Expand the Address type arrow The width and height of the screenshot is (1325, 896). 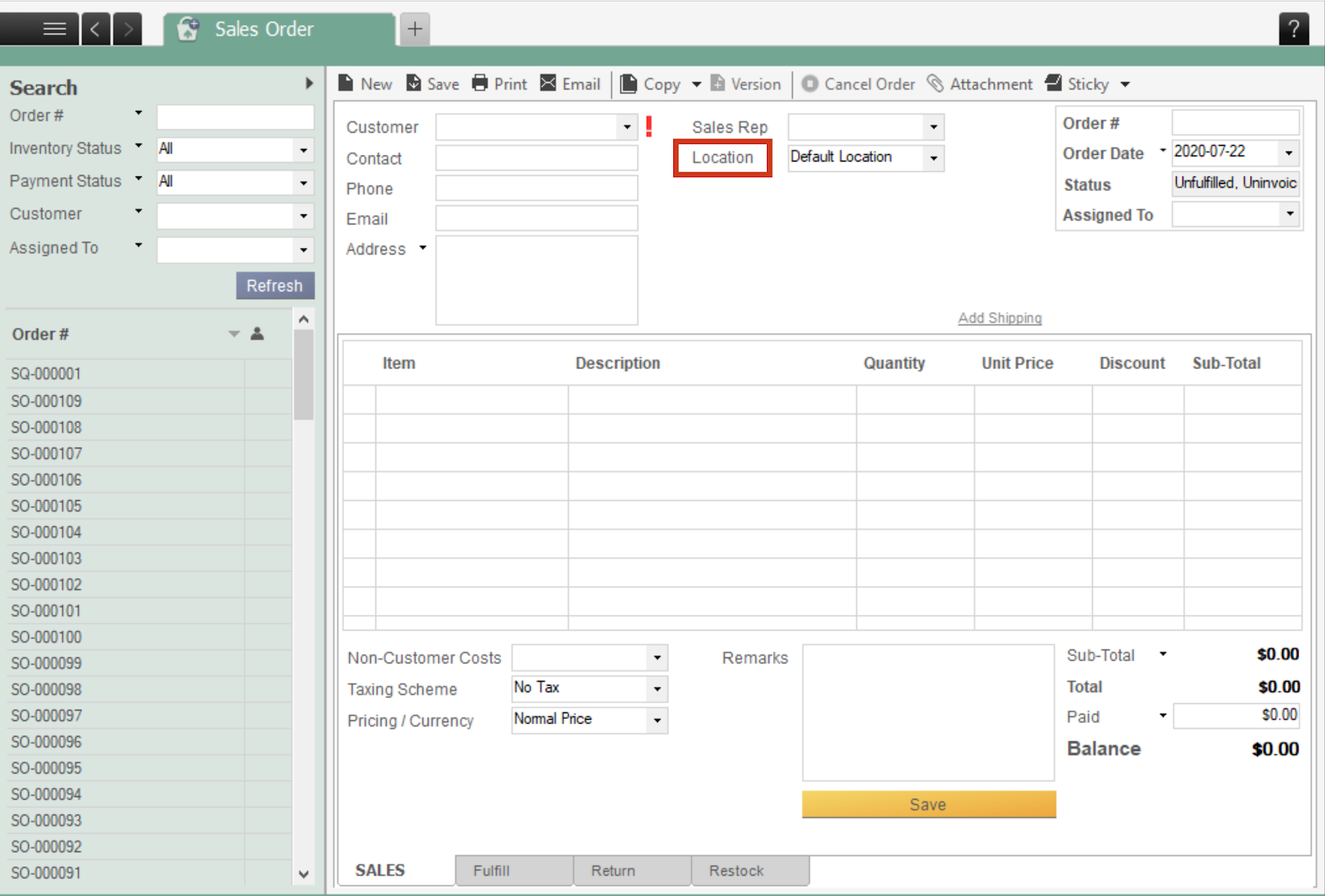click(x=422, y=248)
